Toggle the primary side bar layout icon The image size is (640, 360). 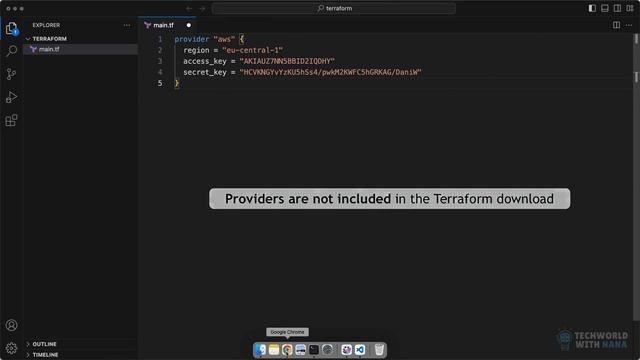point(592,8)
